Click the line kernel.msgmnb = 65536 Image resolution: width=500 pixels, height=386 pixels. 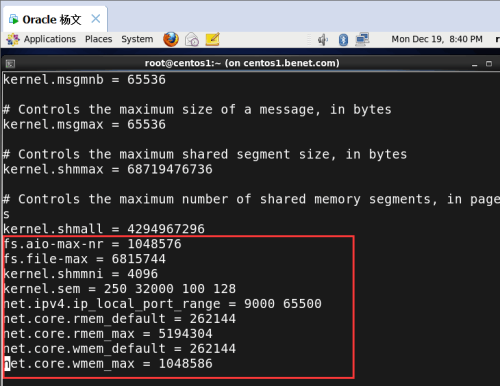[x=84, y=80]
